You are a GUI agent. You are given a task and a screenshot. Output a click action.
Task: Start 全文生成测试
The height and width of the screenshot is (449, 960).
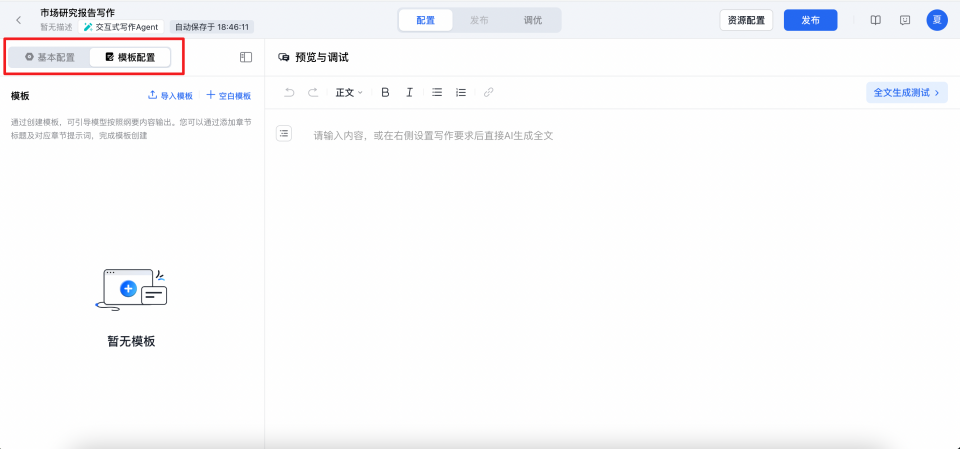pos(907,92)
